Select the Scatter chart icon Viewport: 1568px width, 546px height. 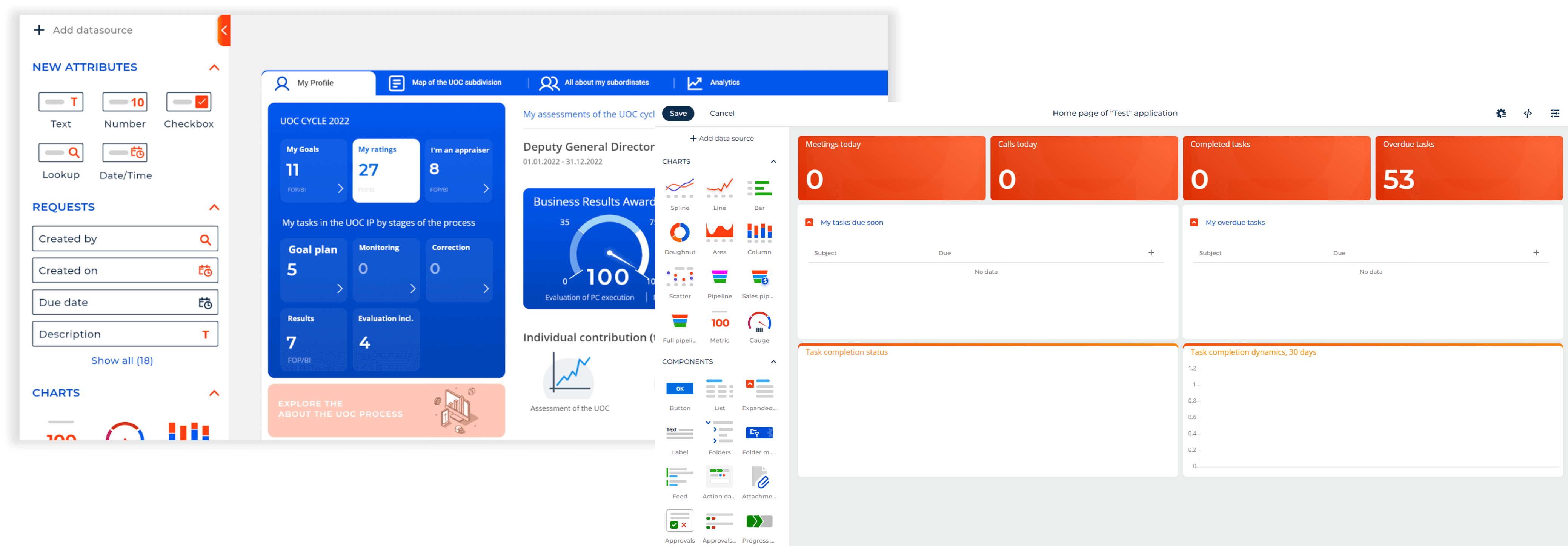(x=679, y=277)
